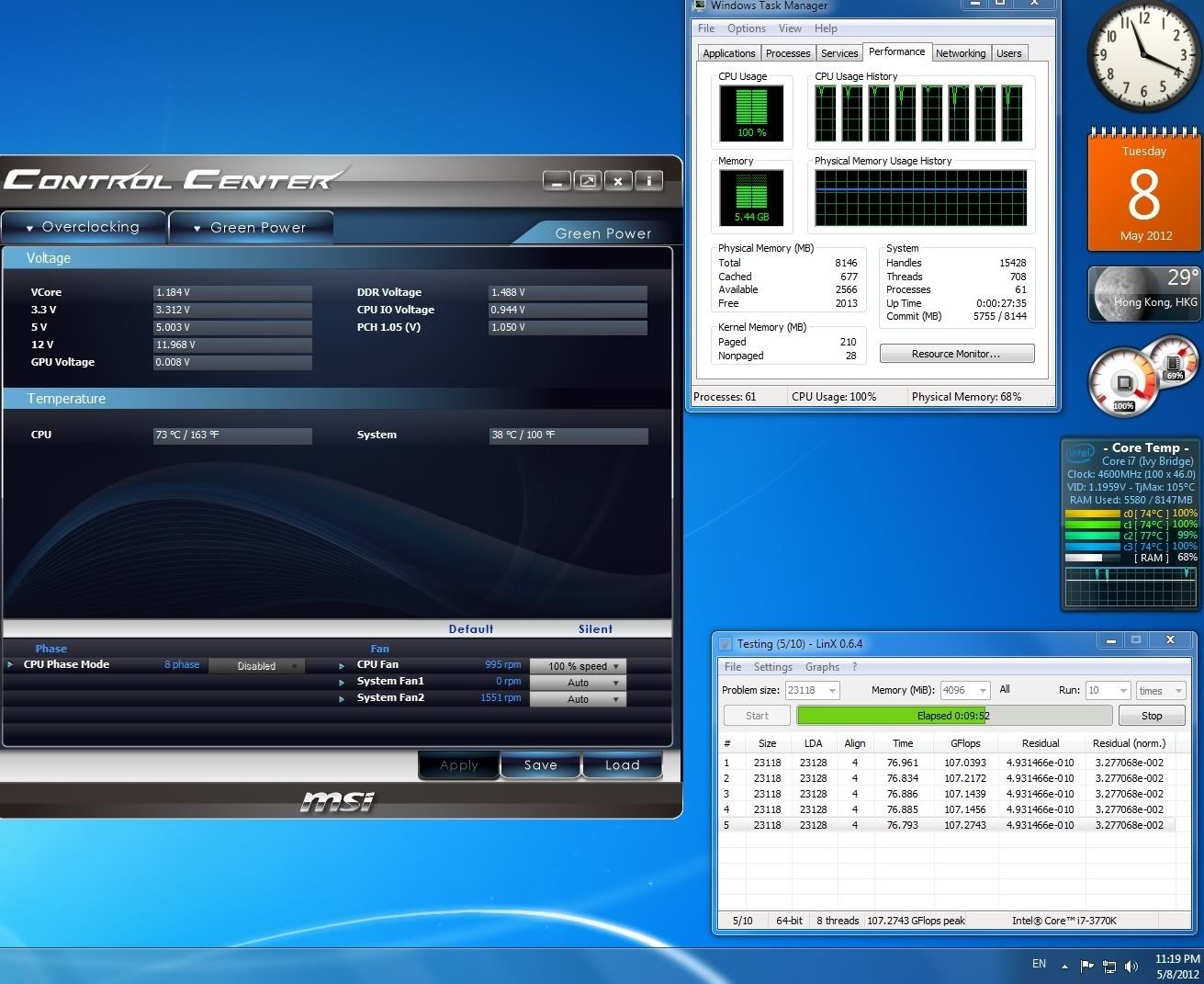The height and width of the screenshot is (984, 1204).
Task: Click the GFlops column header in LinX
Action: coord(965,743)
